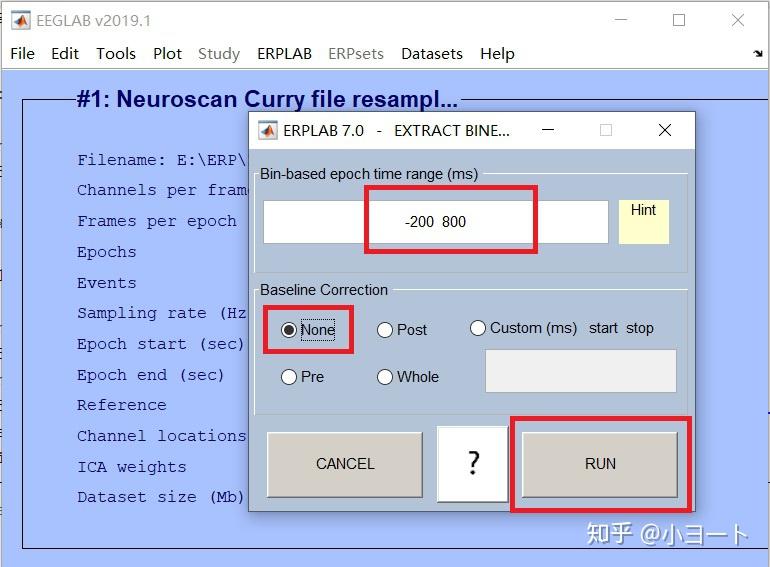The image size is (770, 567).
Task: Minimize the ERPLAB dialog window
Action: coord(548,130)
